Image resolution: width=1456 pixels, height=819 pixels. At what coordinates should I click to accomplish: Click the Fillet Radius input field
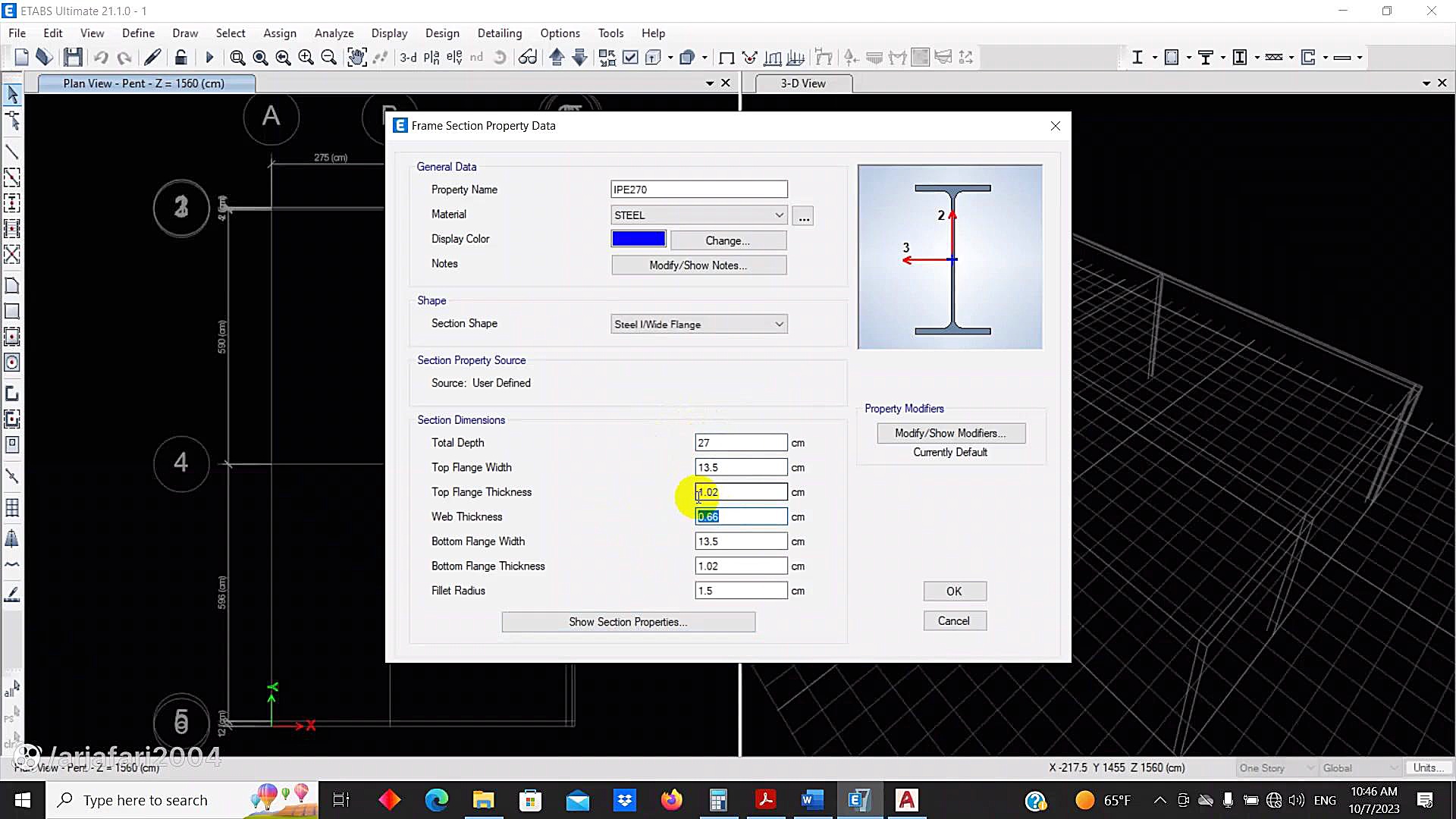741,591
